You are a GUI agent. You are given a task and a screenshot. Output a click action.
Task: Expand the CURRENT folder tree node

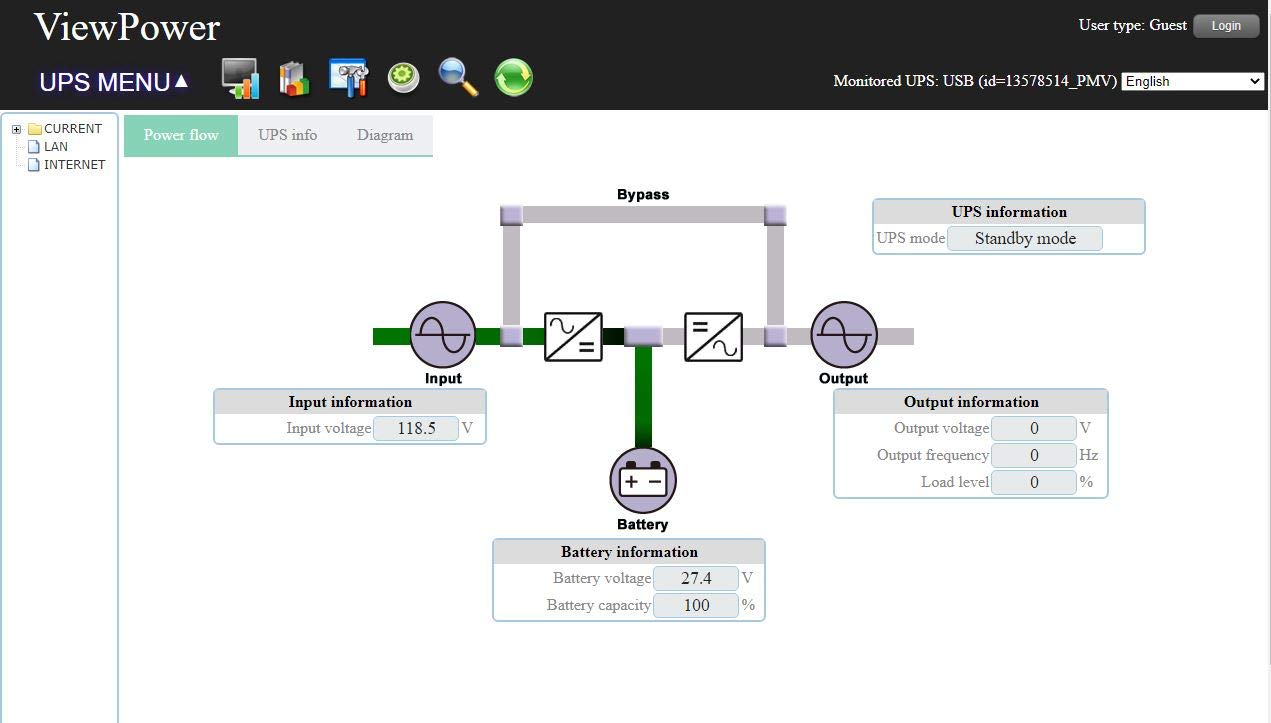tap(16, 129)
